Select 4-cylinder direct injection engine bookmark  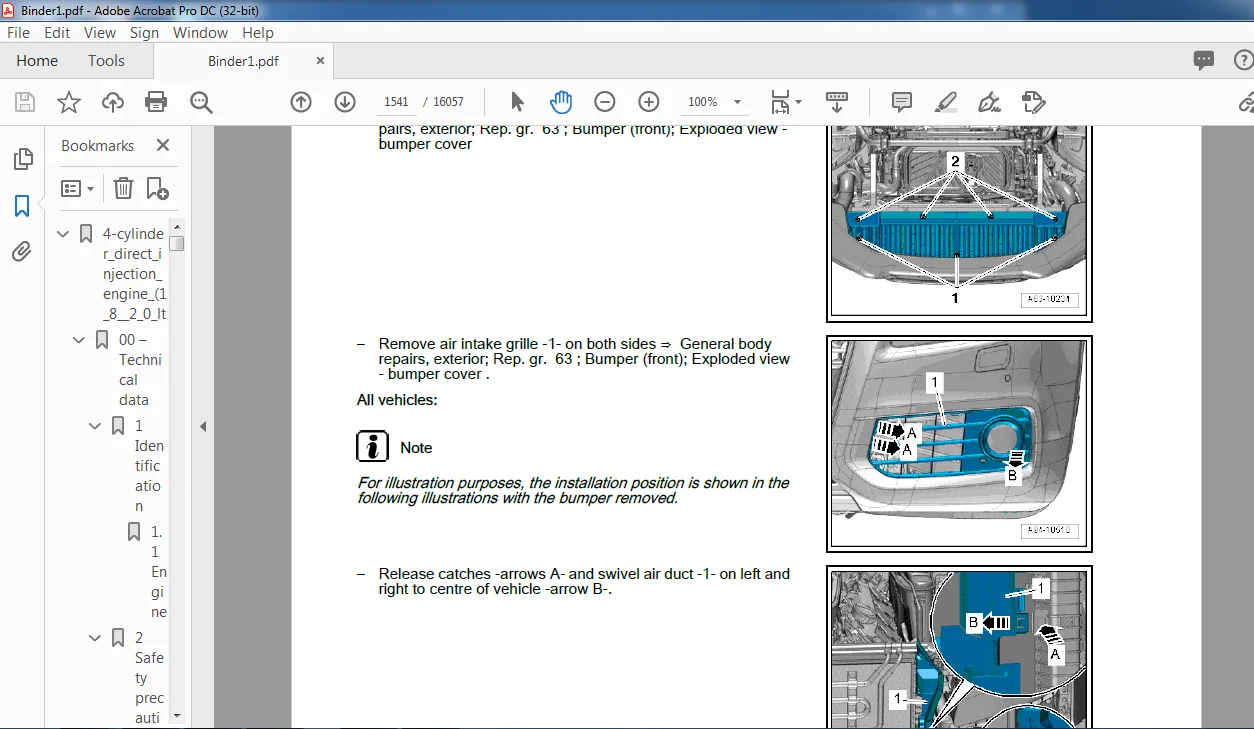coord(134,274)
